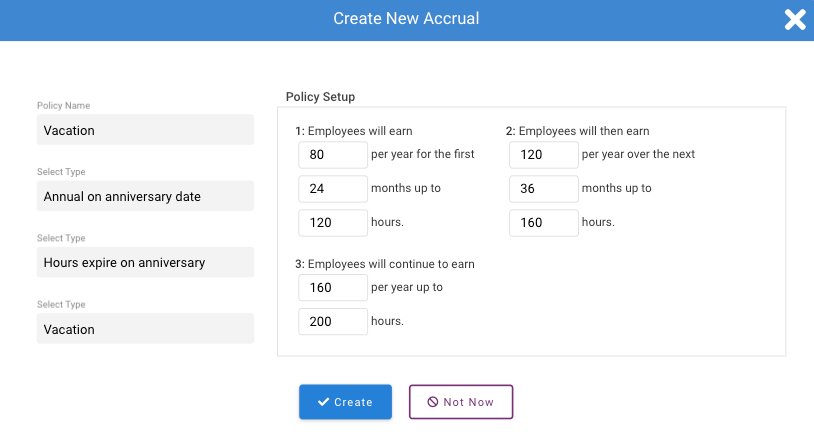The width and height of the screenshot is (814, 440).
Task: Click the Create New Accrual title bar
Action: (x=406, y=19)
